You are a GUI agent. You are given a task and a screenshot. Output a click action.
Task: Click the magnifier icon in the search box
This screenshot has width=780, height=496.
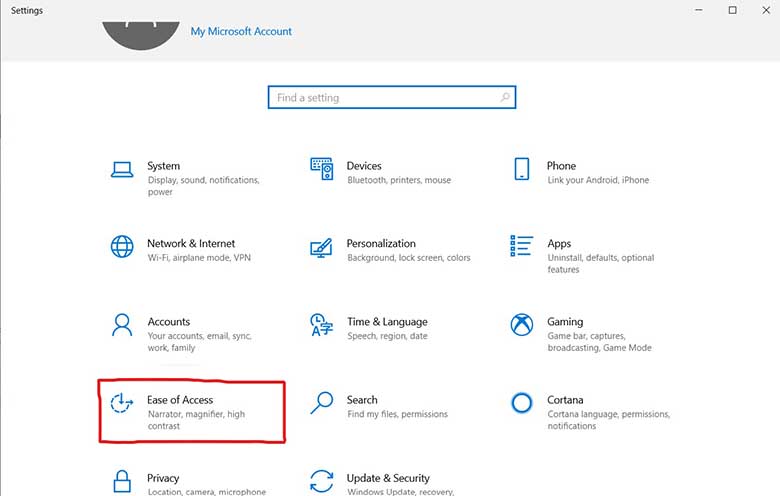pos(505,97)
